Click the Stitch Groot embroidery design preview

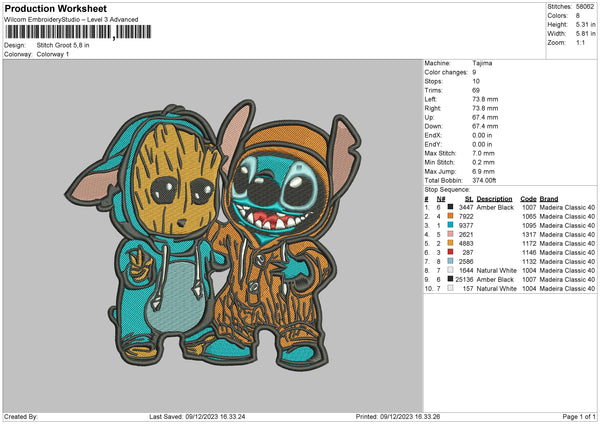(x=215, y=235)
